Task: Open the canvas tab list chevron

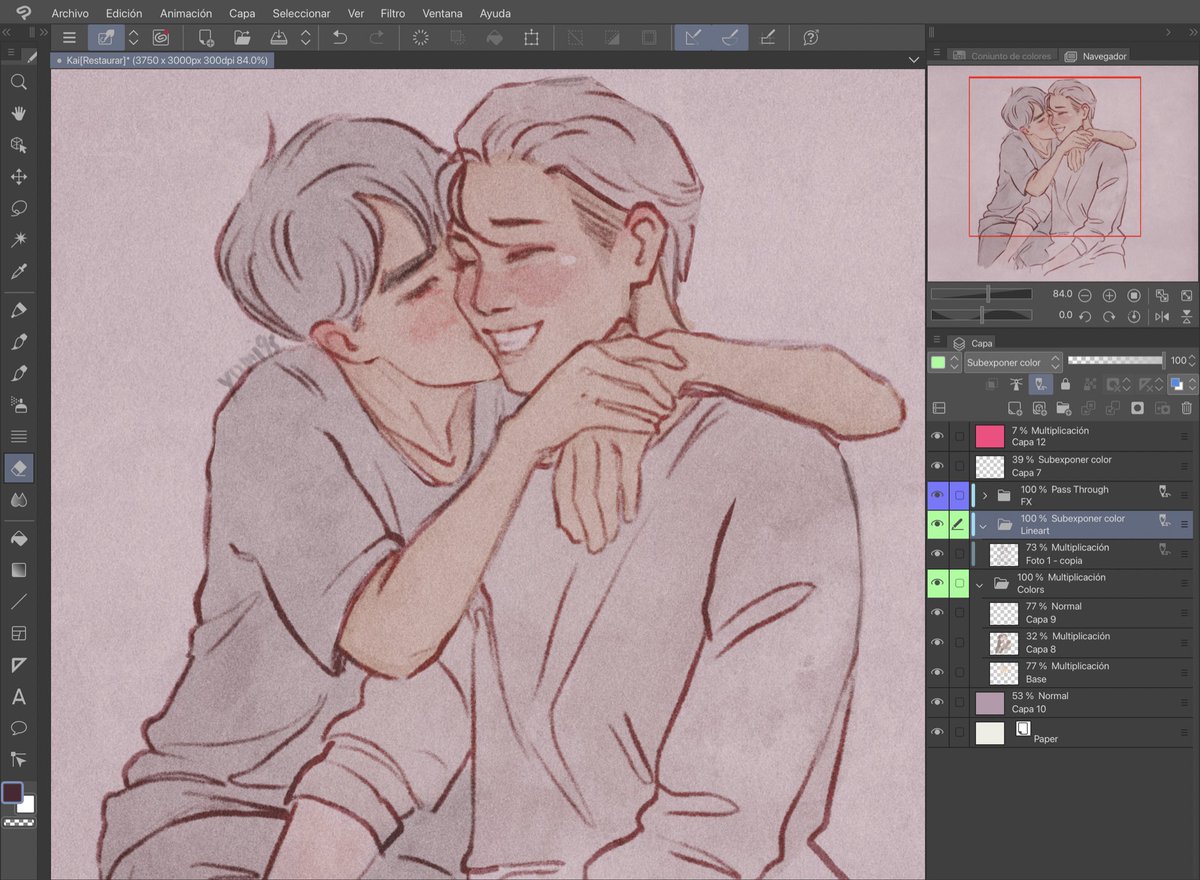Action: (x=913, y=60)
